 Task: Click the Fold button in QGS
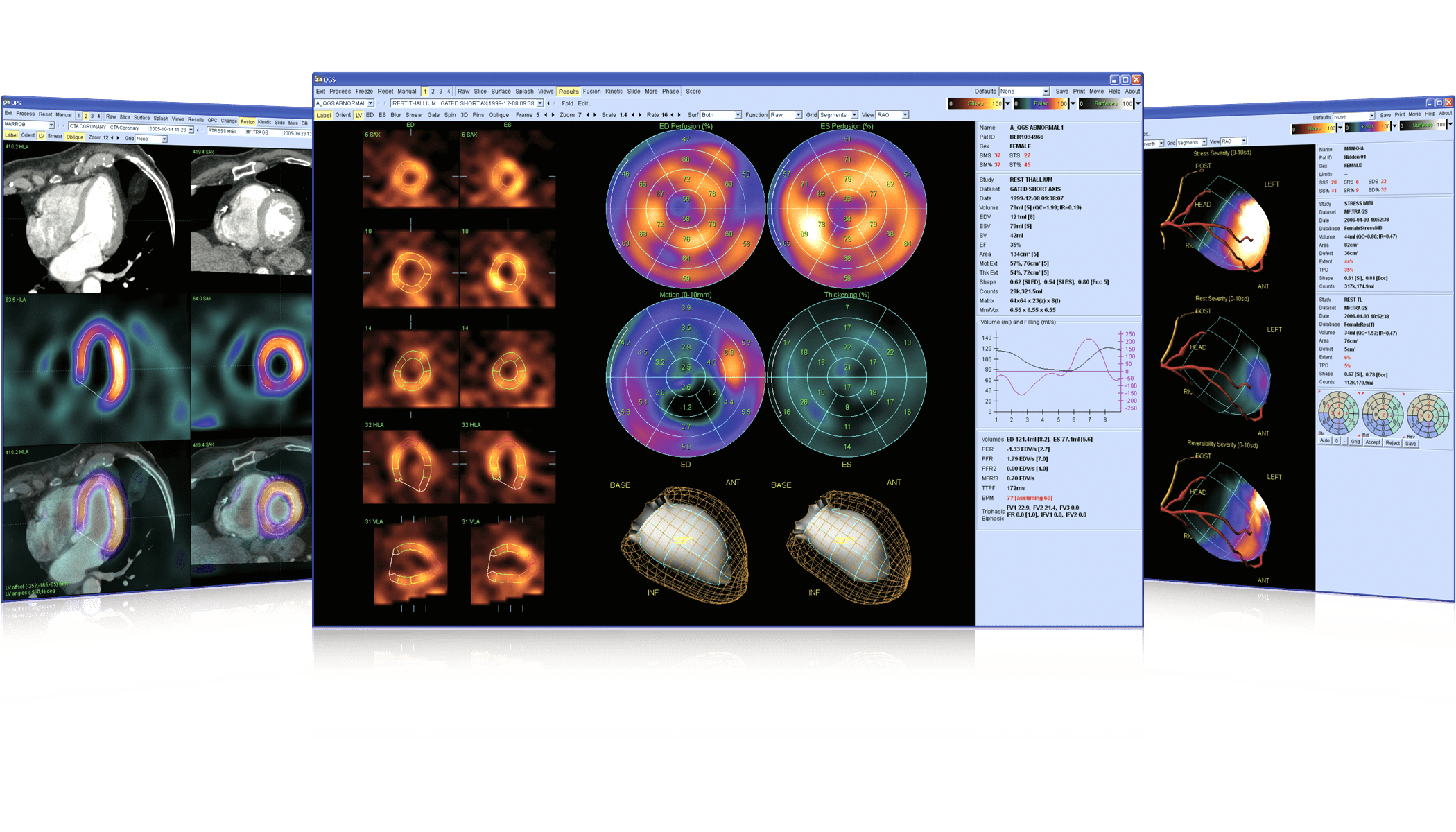point(567,103)
